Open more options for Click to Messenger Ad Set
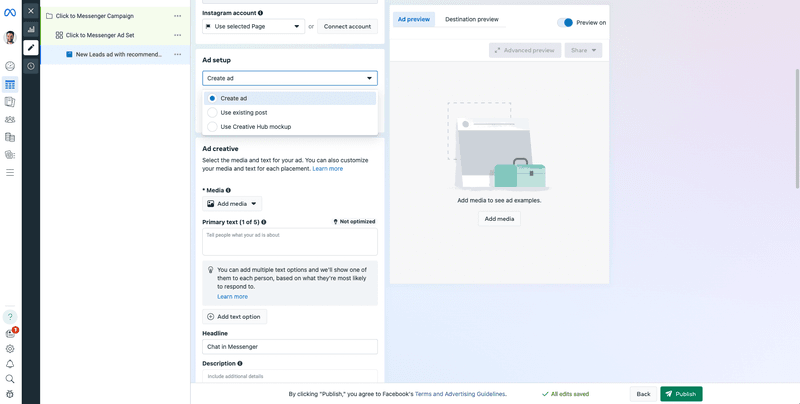800x404 pixels. tap(178, 35)
